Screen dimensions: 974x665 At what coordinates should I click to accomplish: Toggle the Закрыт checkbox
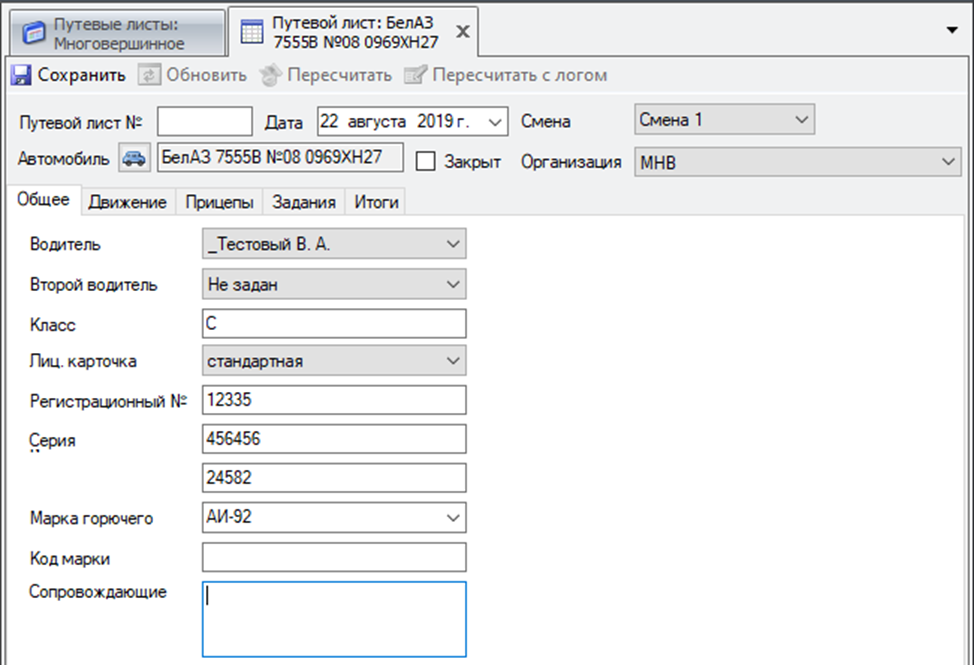[426, 161]
